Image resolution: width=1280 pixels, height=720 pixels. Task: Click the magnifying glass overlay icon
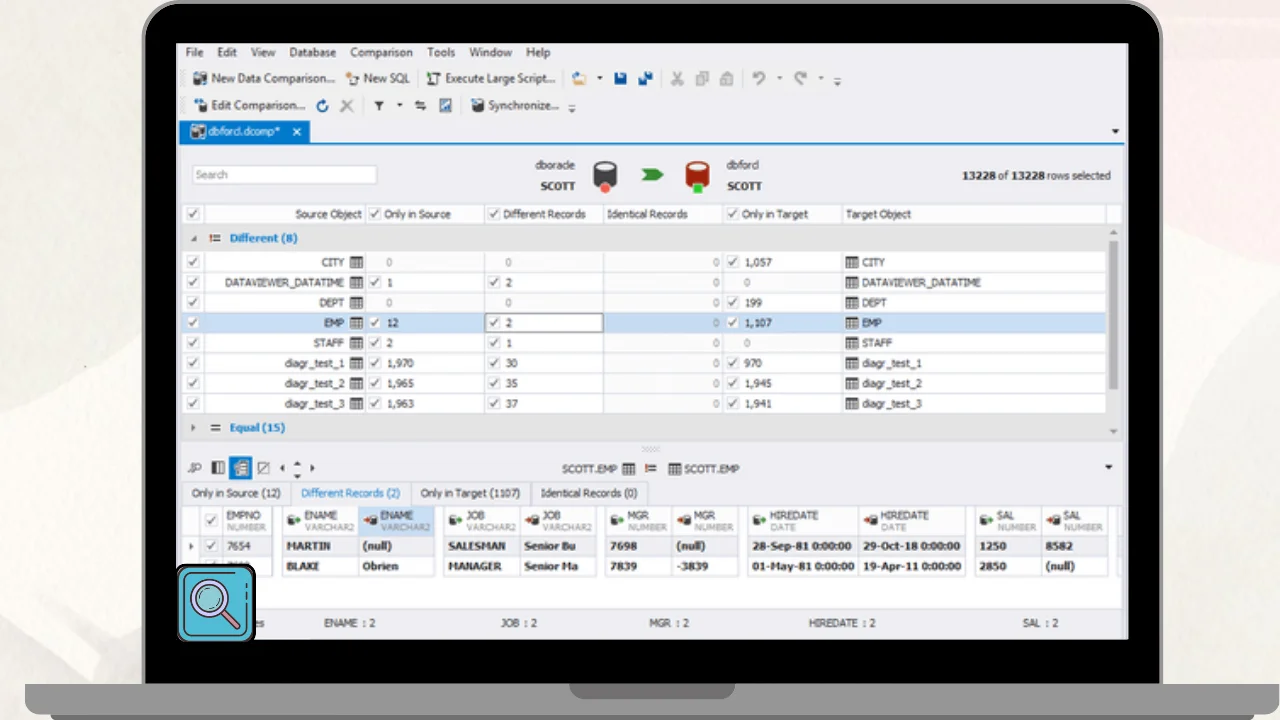(x=216, y=603)
